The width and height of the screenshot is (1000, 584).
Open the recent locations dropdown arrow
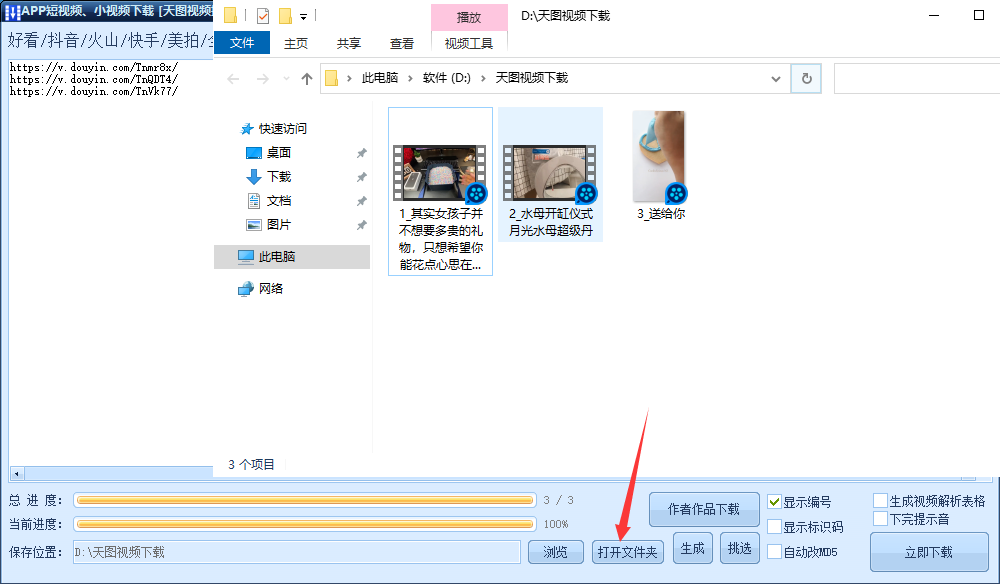pos(286,79)
